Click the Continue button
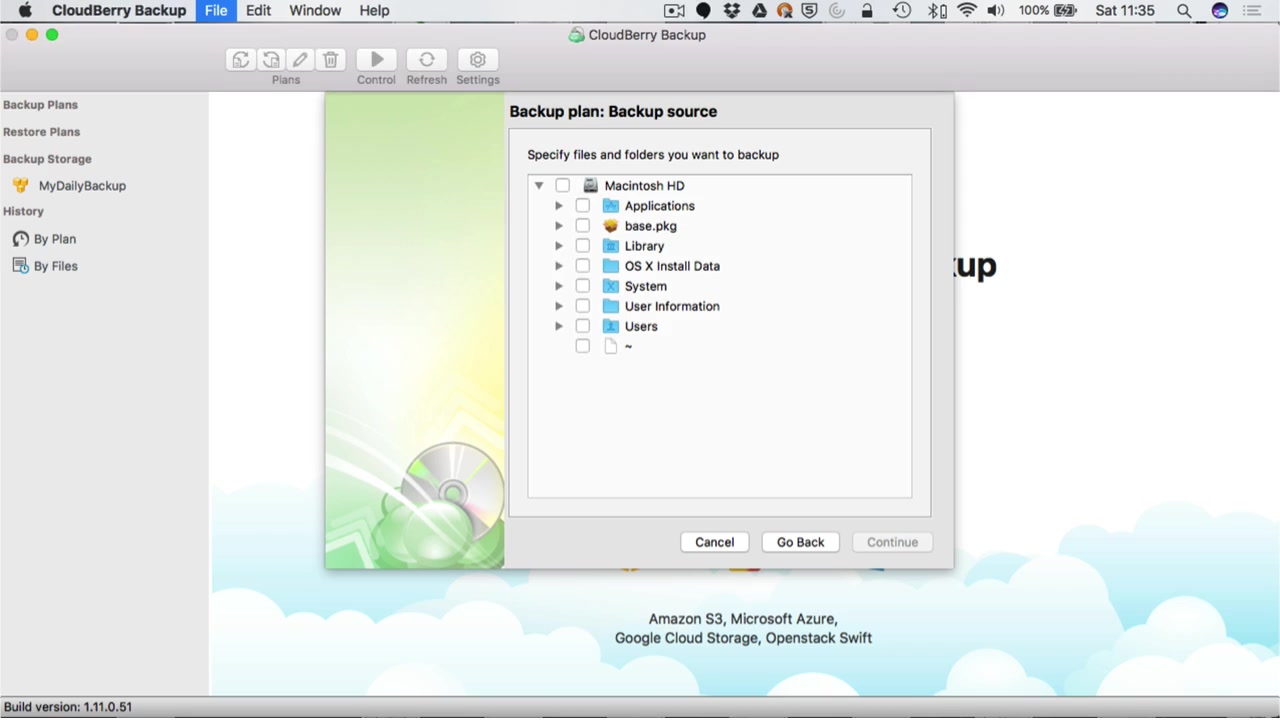Screen dimensions: 1280x720 pyautogui.click(x=893, y=542)
